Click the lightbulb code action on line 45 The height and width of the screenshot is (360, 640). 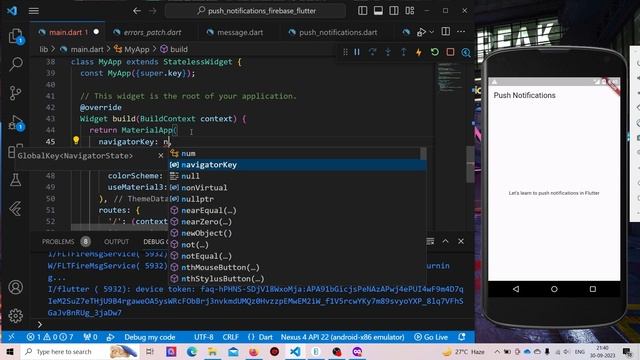point(76,140)
